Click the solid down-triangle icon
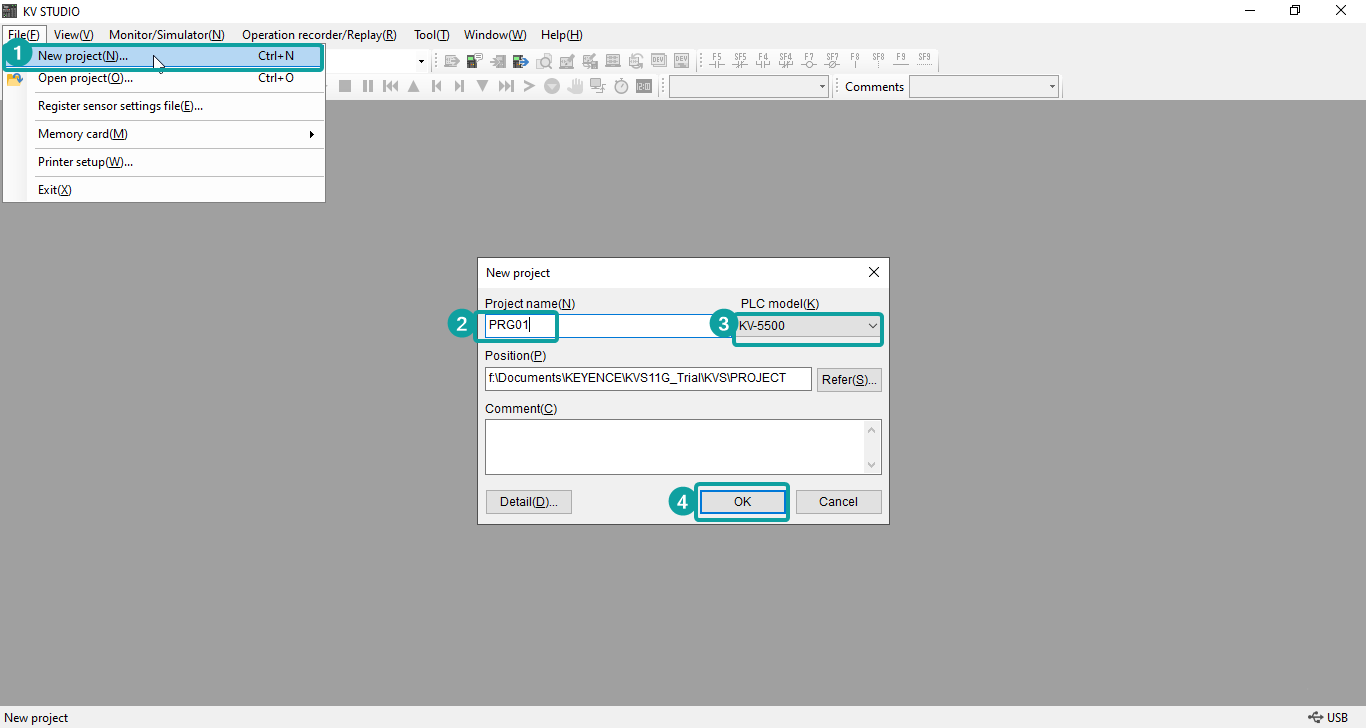The height and width of the screenshot is (728, 1366). click(x=483, y=86)
